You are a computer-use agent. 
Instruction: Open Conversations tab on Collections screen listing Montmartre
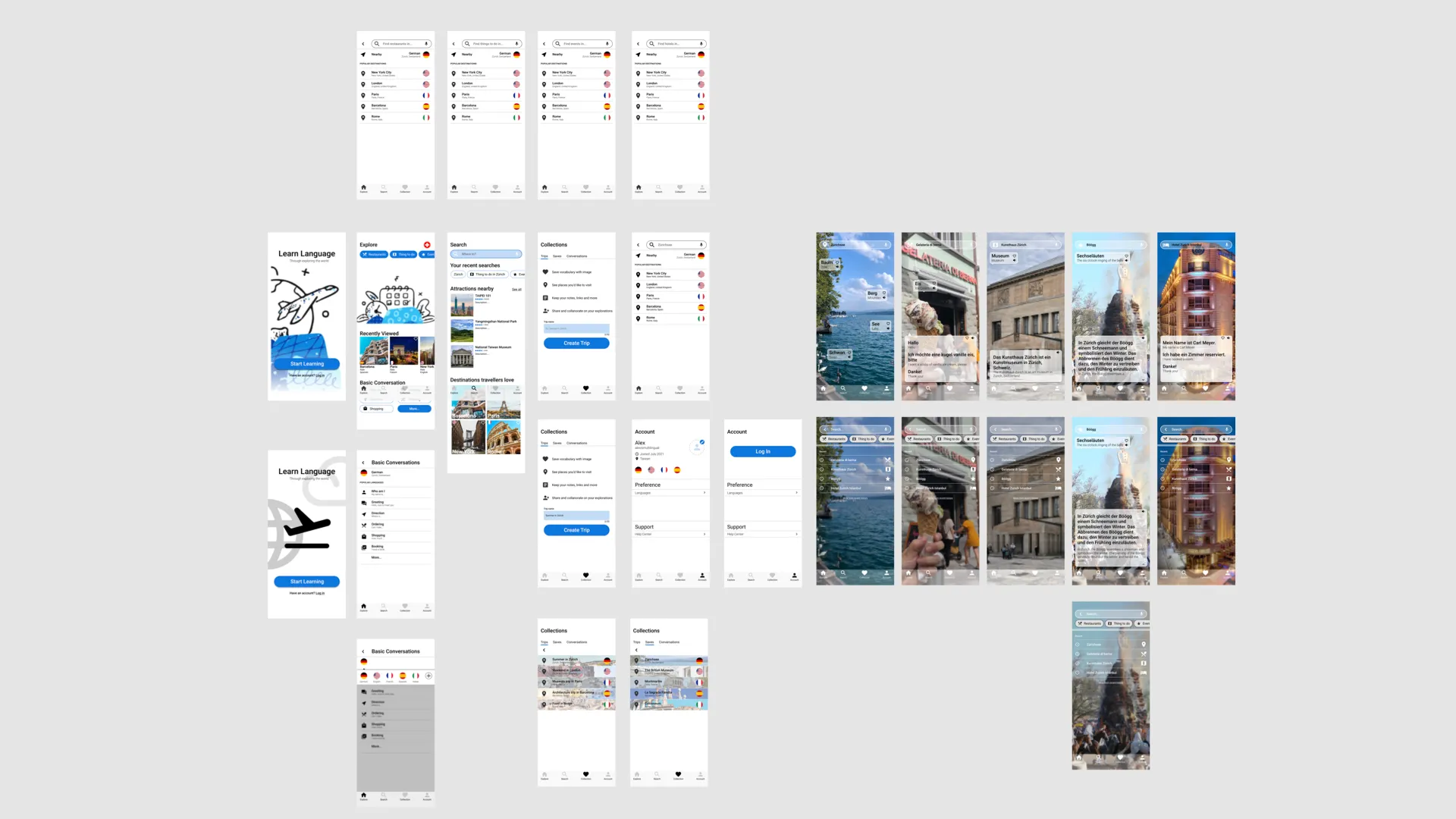tap(669, 642)
